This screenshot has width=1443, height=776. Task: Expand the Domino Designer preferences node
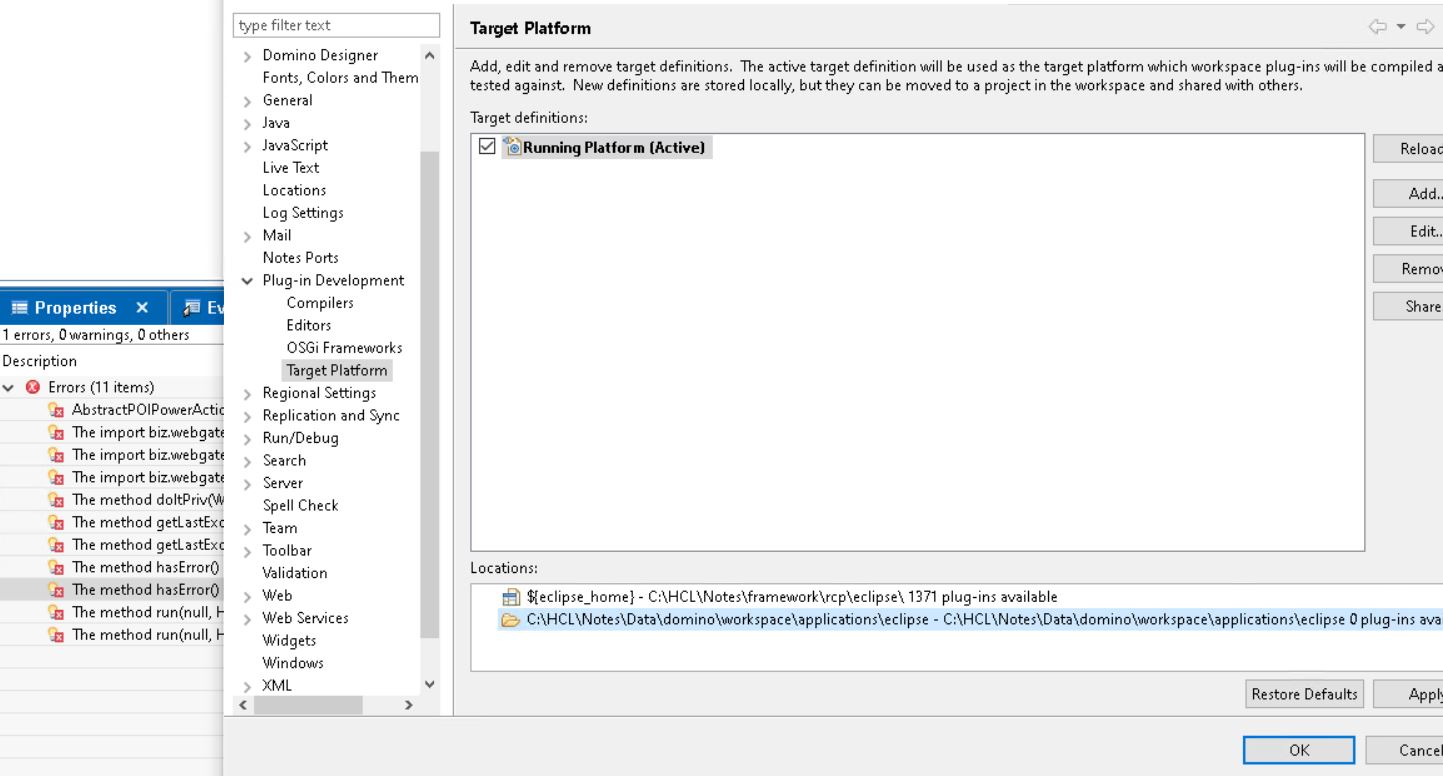point(247,56)
